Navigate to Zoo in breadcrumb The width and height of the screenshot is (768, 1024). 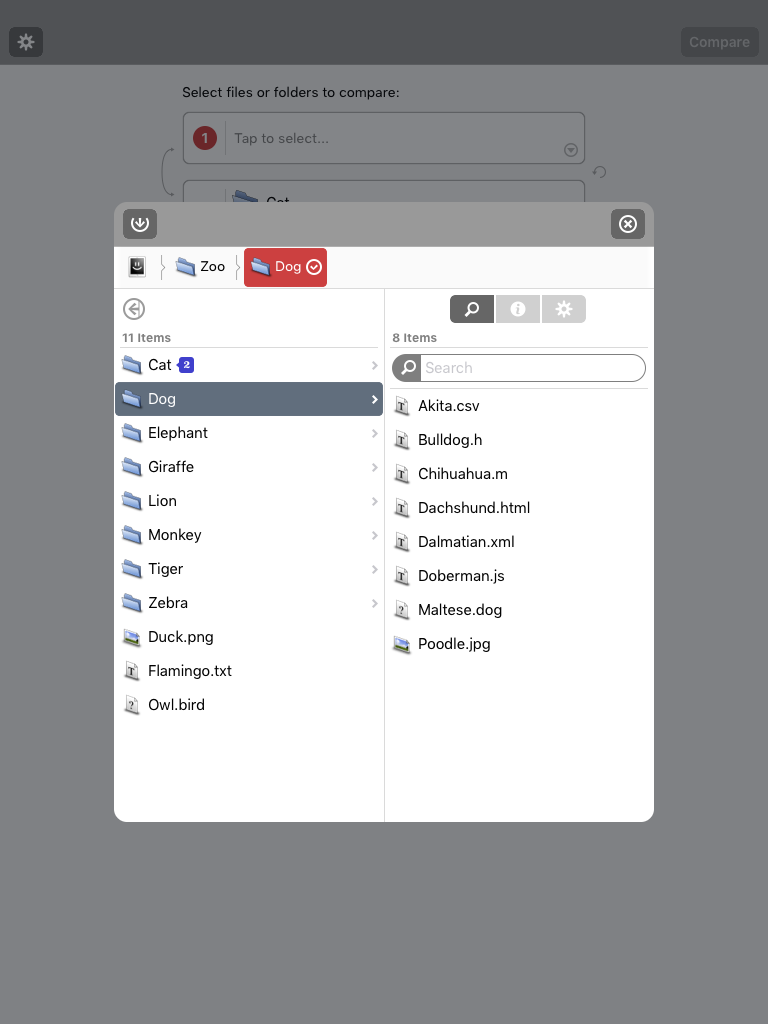click(x=200, y=266)
